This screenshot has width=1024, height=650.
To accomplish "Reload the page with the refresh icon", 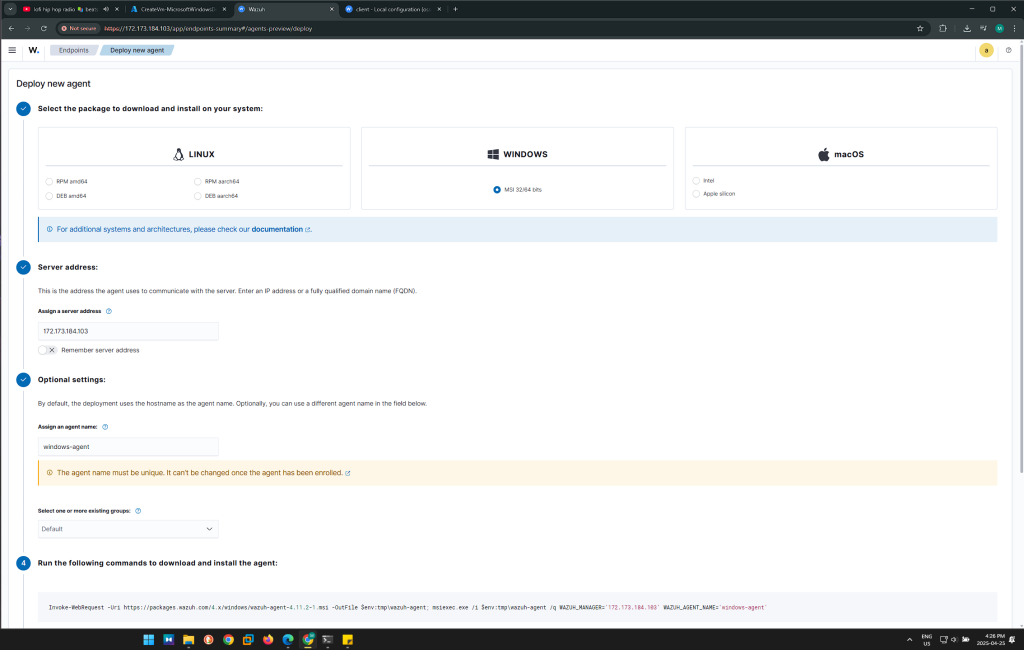I will coord(44,29).
